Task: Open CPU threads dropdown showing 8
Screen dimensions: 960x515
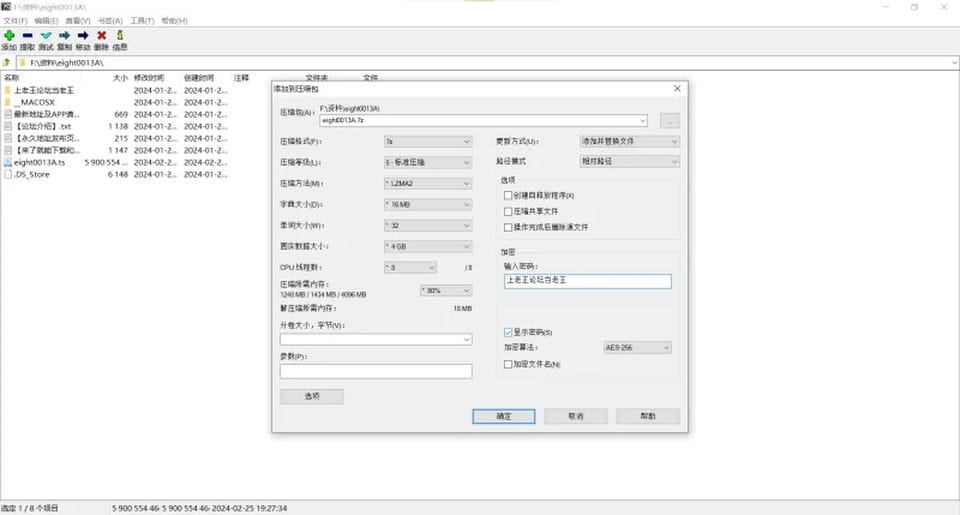Action: pos(410,268)
